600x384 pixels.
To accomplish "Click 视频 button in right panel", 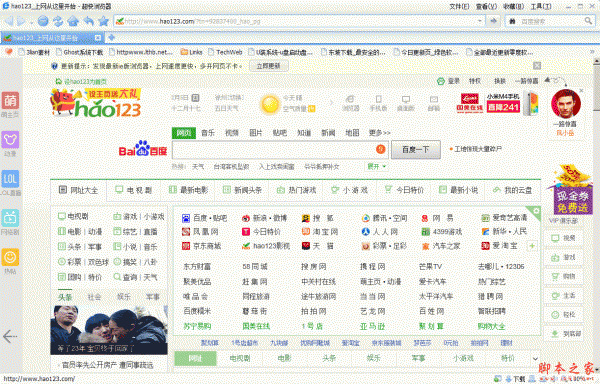I will coord(563,238).
